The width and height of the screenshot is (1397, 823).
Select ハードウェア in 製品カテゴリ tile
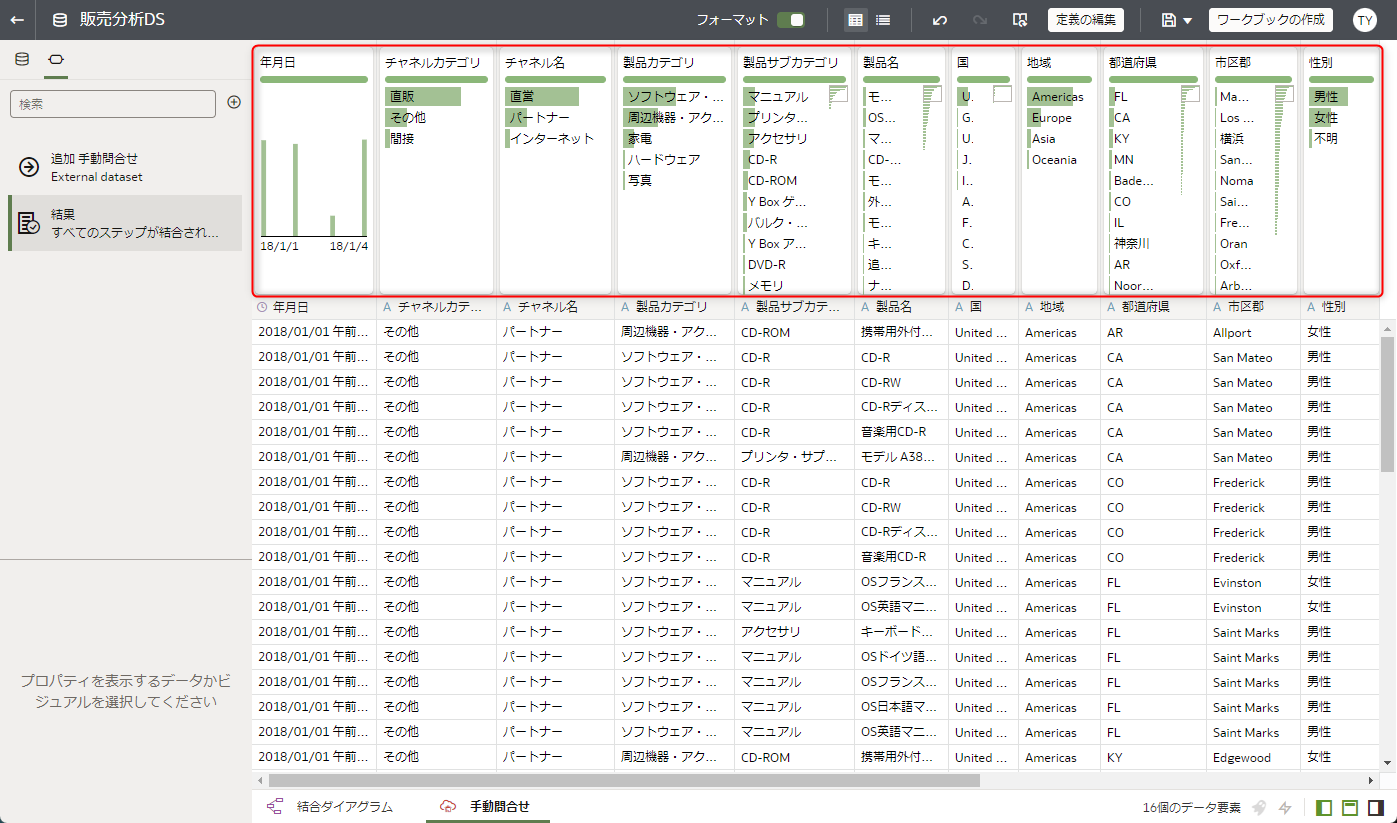(664, 160)
